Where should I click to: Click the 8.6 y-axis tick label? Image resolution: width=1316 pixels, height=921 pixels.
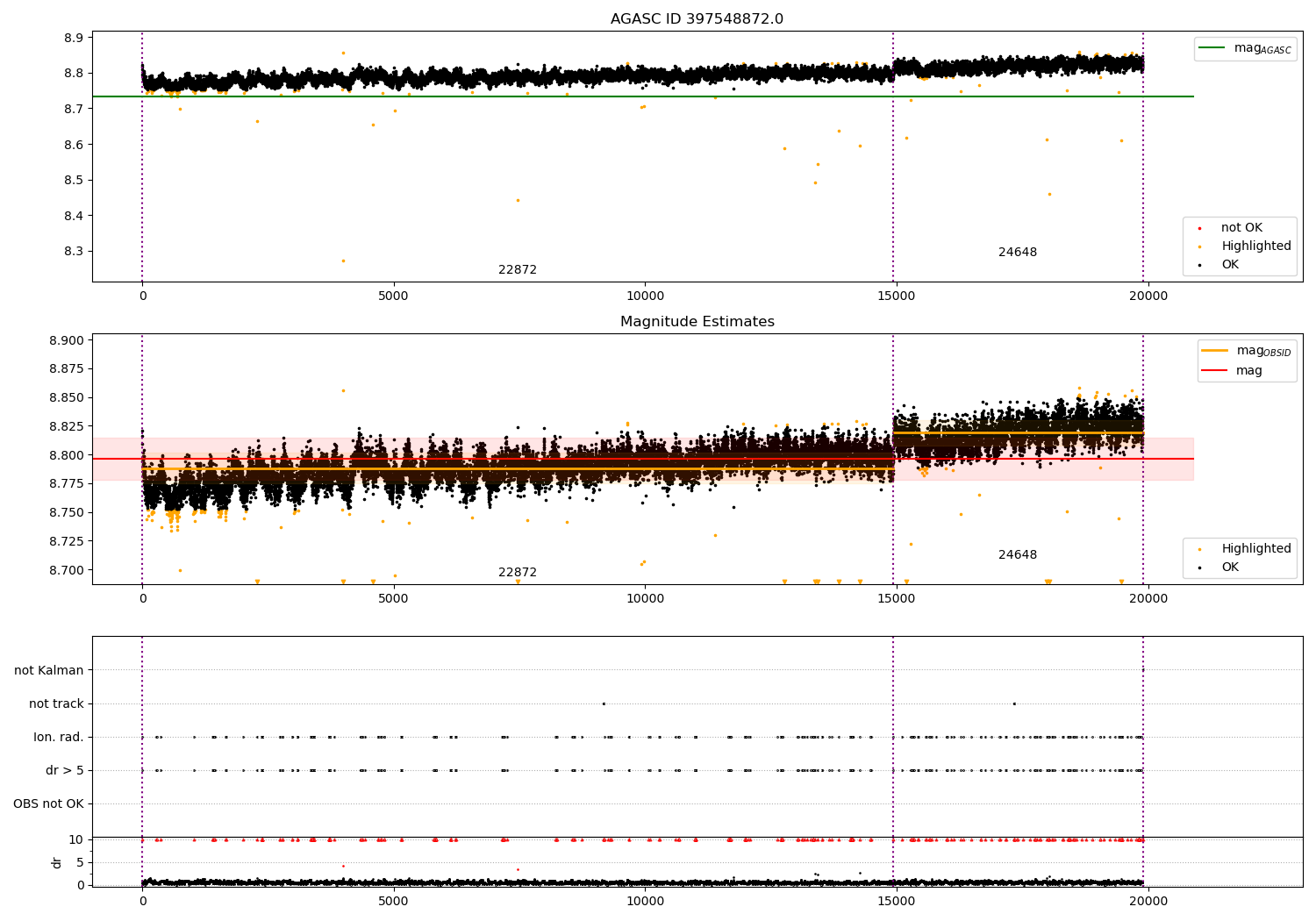[x=74, y=145]
